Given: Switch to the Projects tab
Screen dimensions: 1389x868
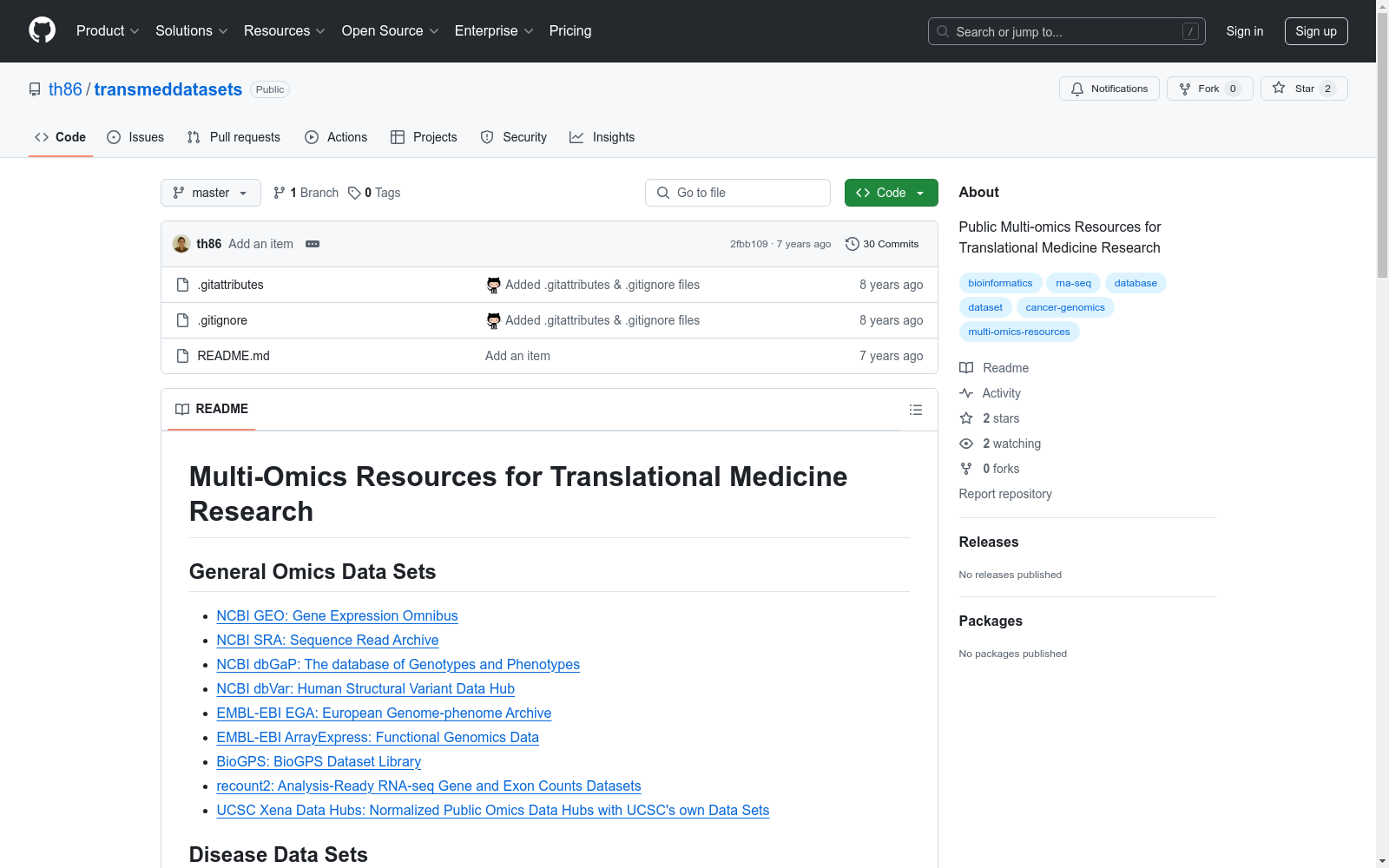Looking at the screenshot, I should pyautogui.click(x=424, y=137).
